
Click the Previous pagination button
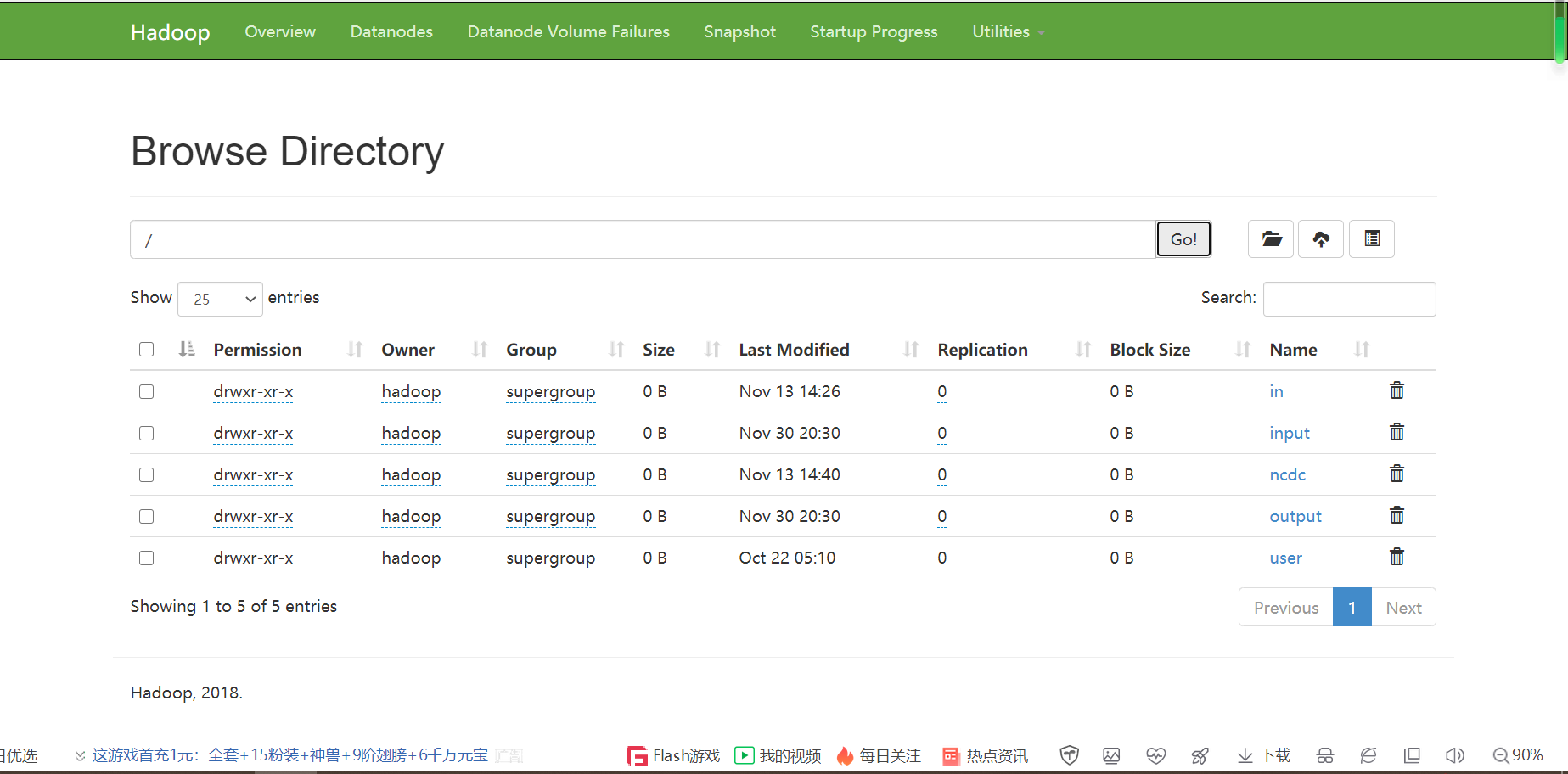point(1286,608)
